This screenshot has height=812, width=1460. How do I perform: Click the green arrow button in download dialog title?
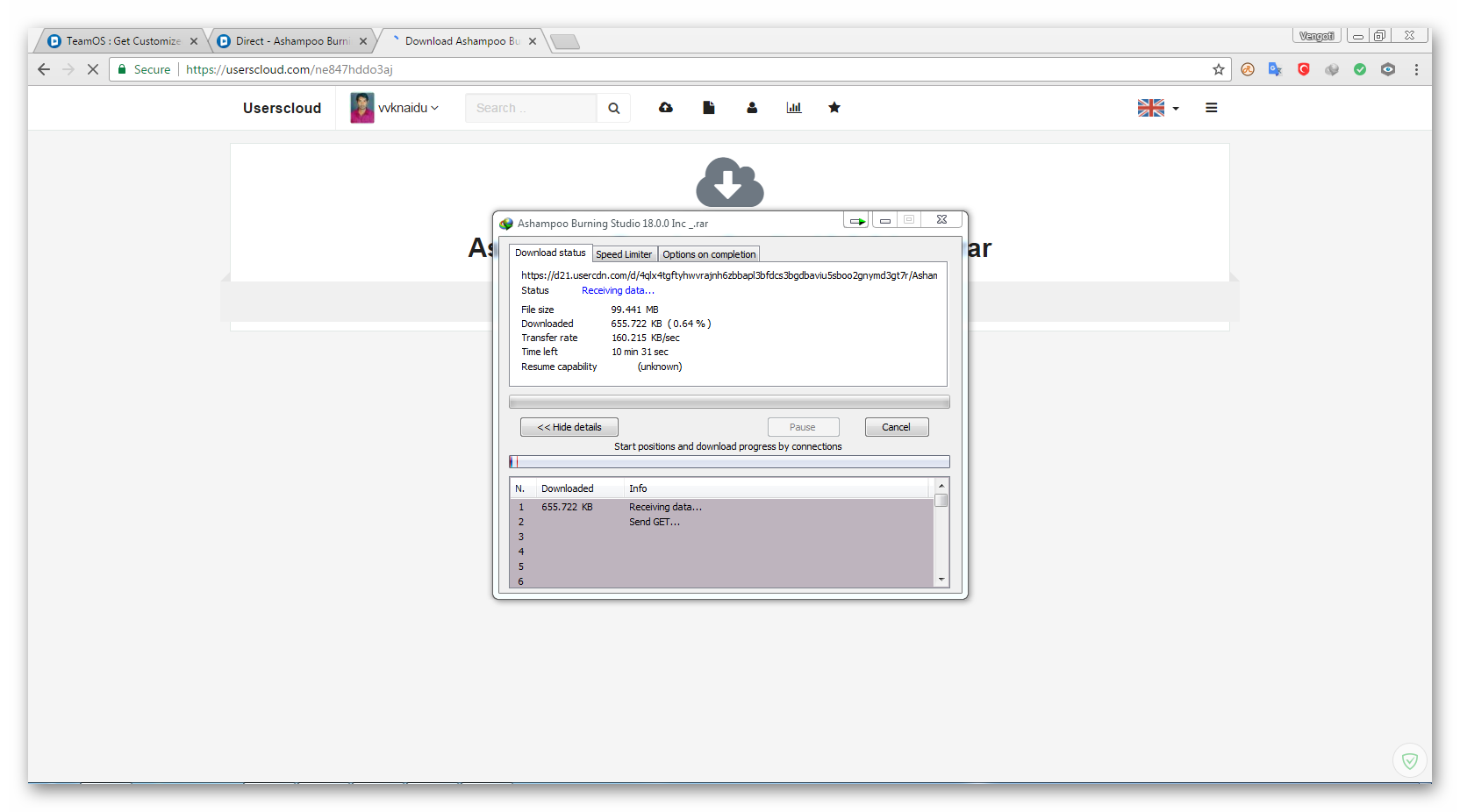click(857, 220)
